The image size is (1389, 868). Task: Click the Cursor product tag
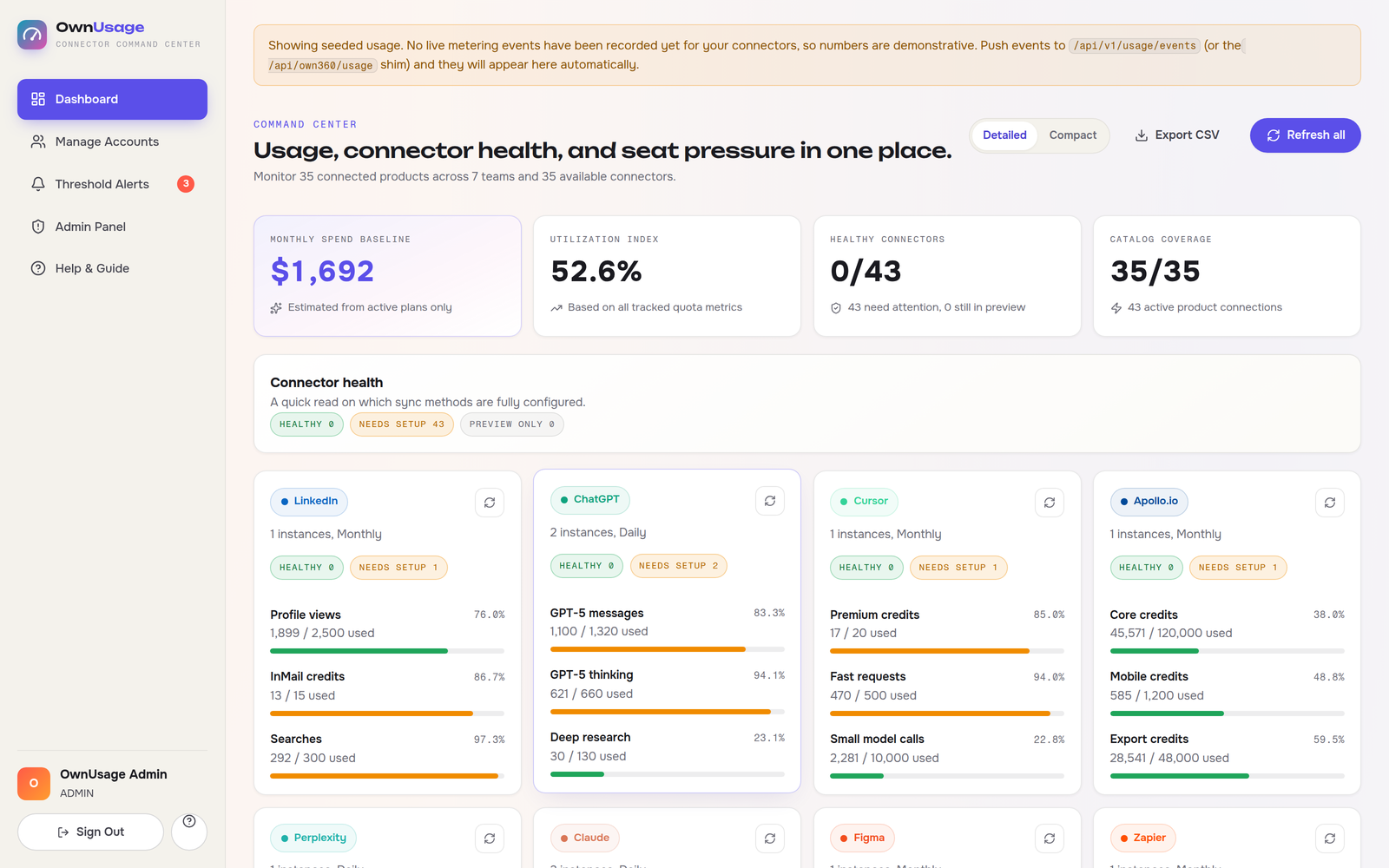click(x=864, y=502)
